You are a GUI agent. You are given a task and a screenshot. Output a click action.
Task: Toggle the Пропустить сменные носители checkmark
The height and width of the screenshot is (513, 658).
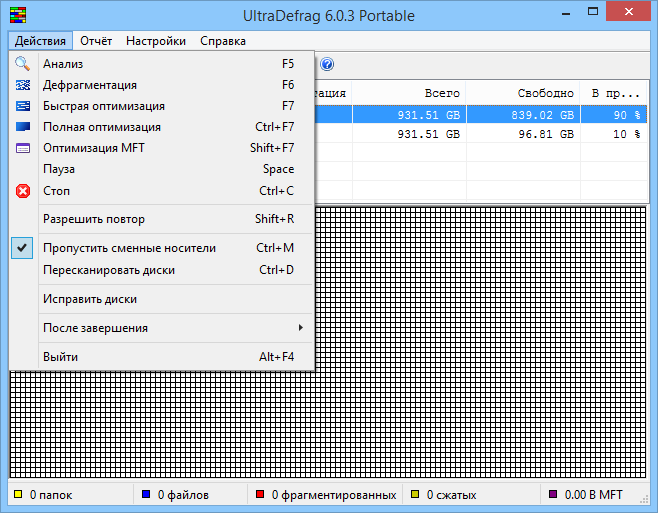(x=22, y=248)
